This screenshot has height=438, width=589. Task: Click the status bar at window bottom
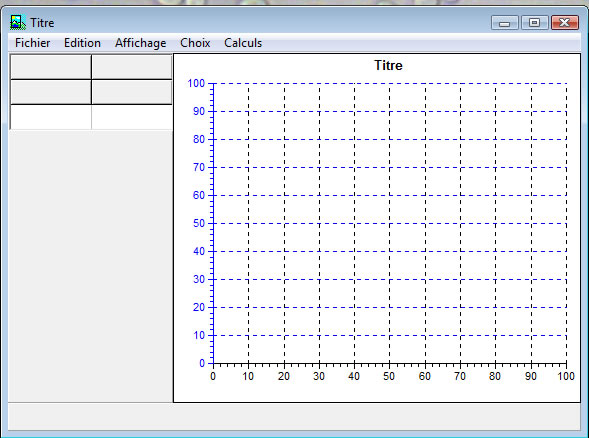[294, 417]
